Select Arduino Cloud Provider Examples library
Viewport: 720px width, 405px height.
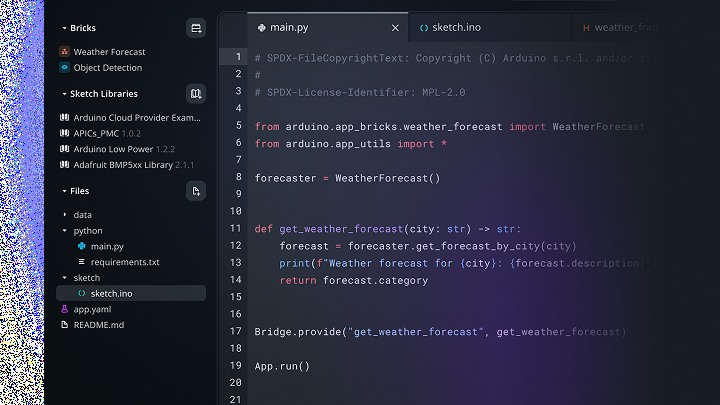137,118
